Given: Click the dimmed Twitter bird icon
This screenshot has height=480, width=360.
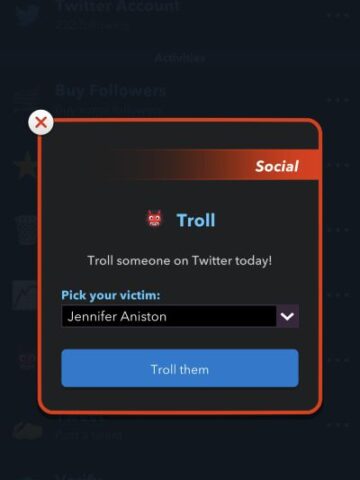Looking at the screenshot, I should pyautogui.click(x=28, y=15).
